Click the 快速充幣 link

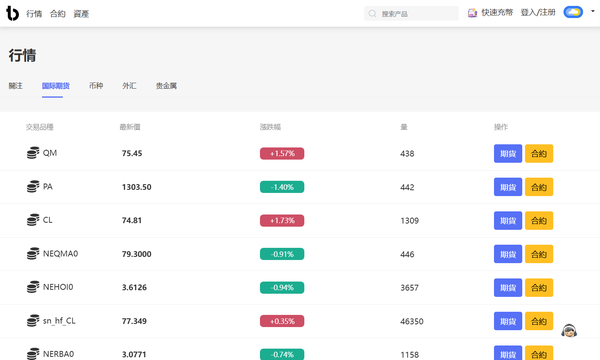point(497,13)
